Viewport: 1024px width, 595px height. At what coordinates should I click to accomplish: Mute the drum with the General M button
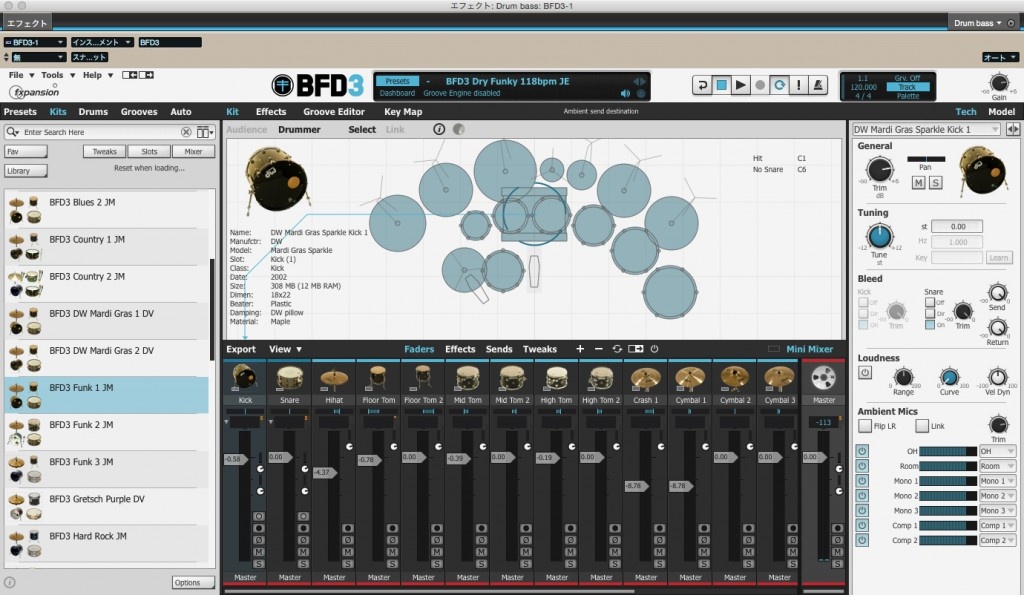tap(918, 183)
